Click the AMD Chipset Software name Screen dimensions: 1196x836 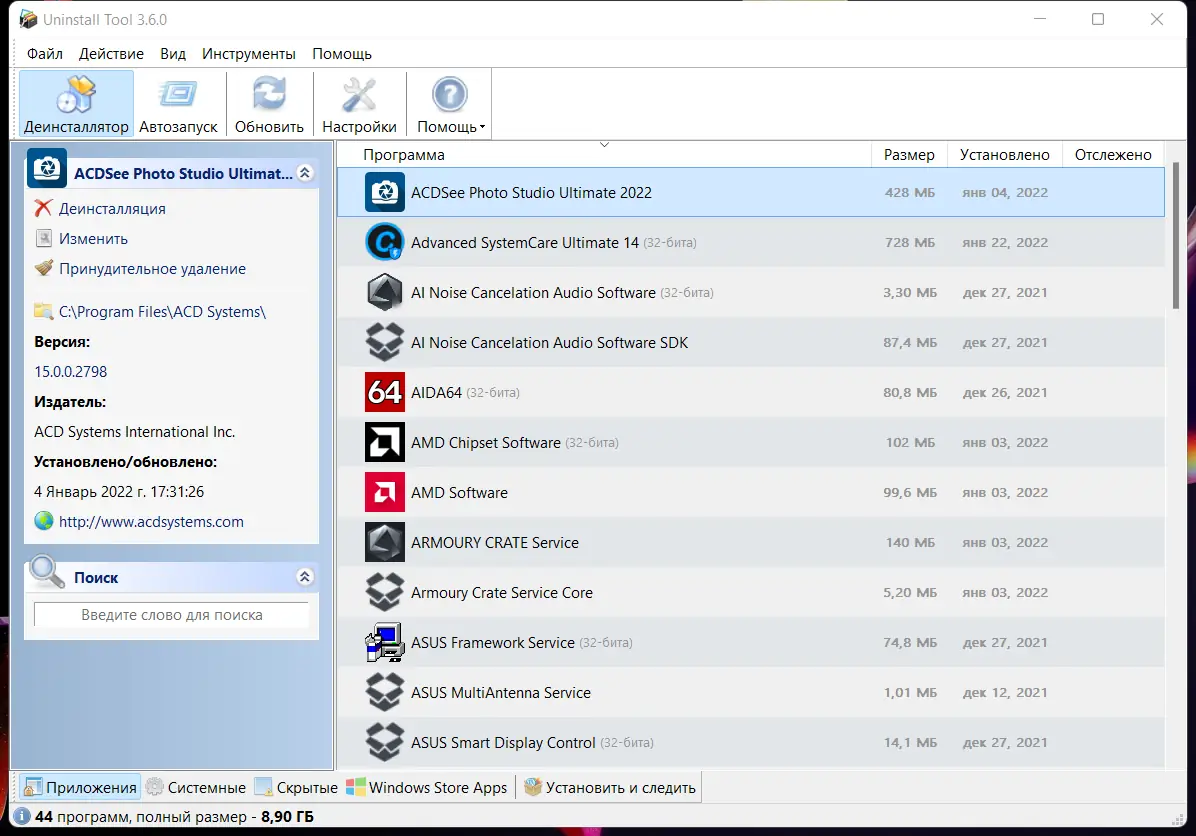[486, 442]
